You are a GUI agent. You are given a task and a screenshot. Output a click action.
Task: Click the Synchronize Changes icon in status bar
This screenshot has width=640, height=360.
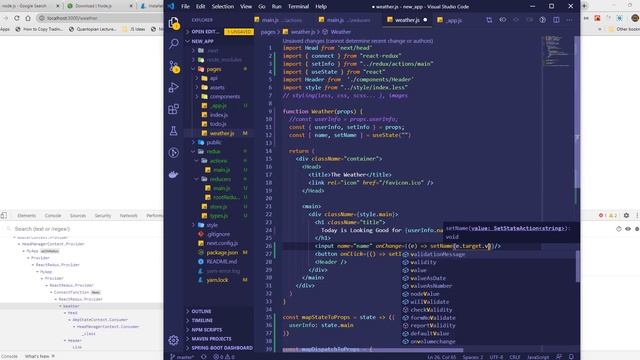pyautogui.click(x=204, y=357)
